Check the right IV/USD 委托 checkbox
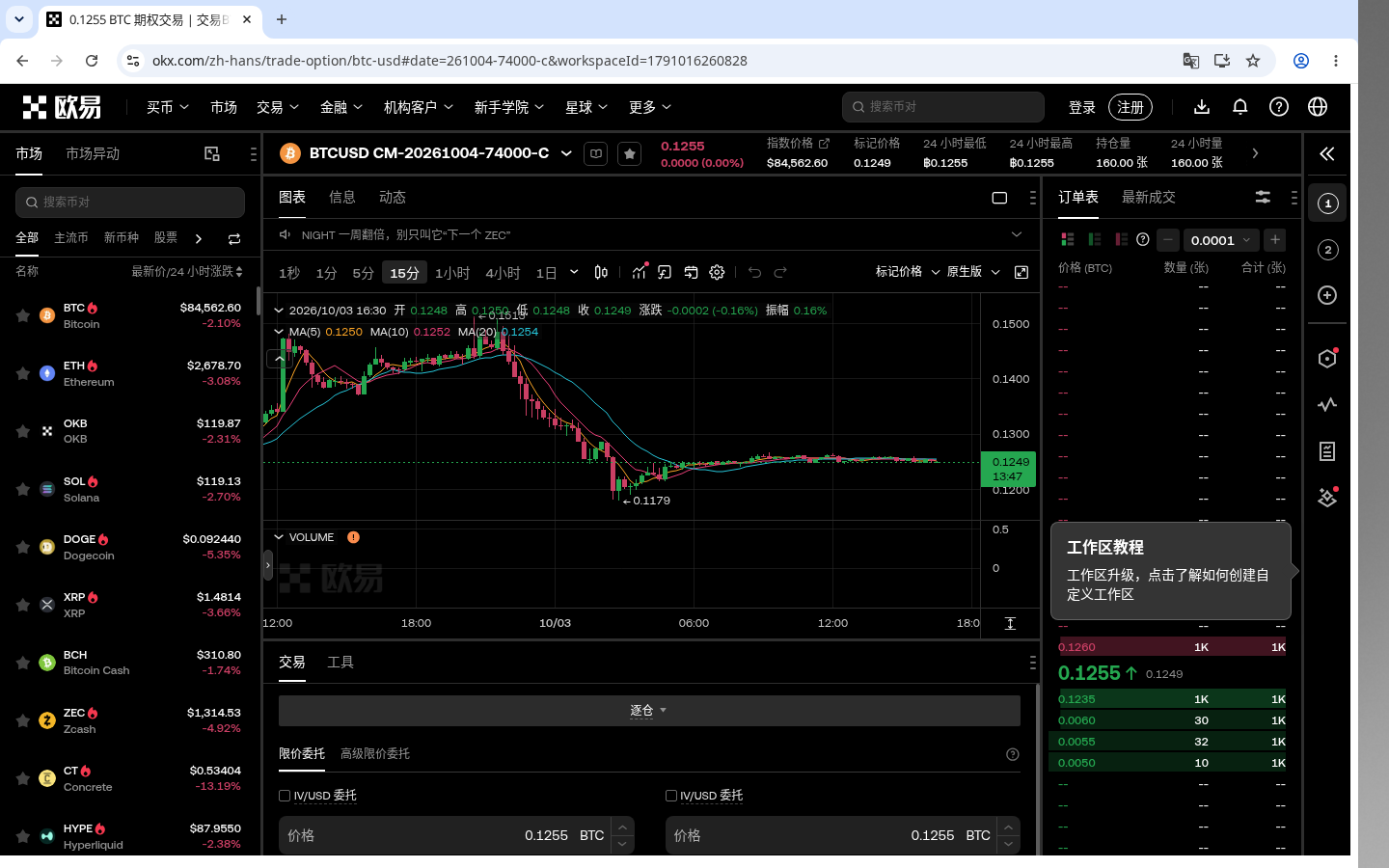 click(x=671, y=796)
